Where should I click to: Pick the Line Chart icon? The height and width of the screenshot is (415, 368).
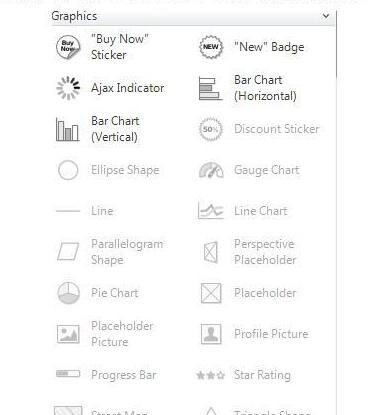point(210,211)
